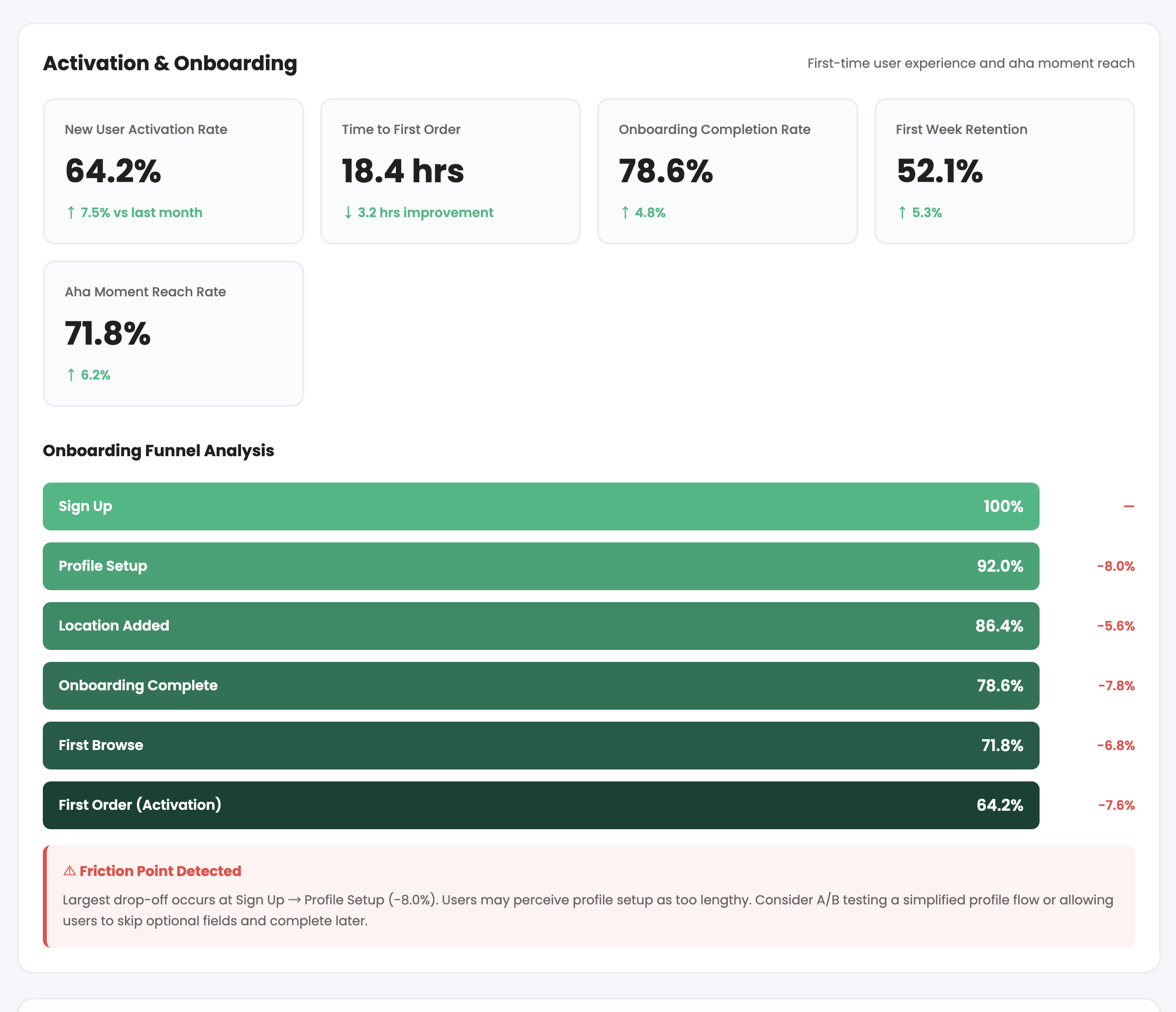Viewport: 1176px width, 1012px height.
Task: Click the red -8.0% drop-off indicator
Action: pyautogui.click(x=1115, y=566)
